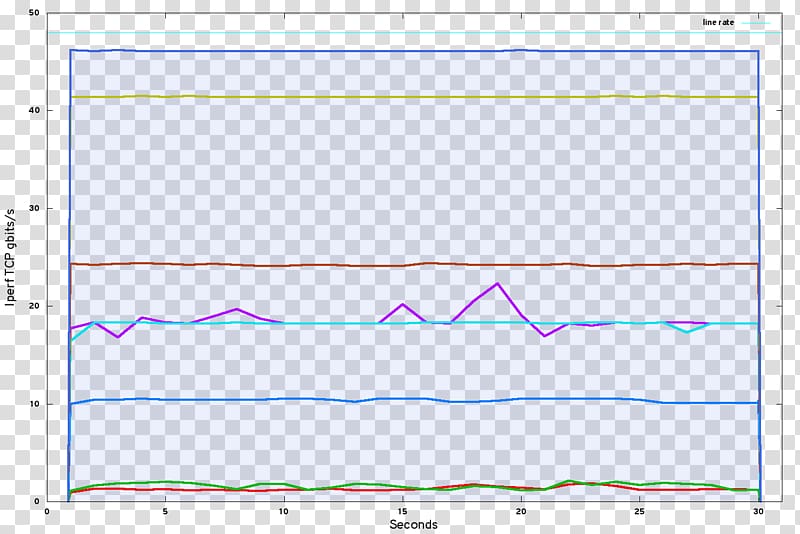The width and height of the screenshot is (800, 534).
Task: Click the "line rate" legend label
Action: coord(720,22)
